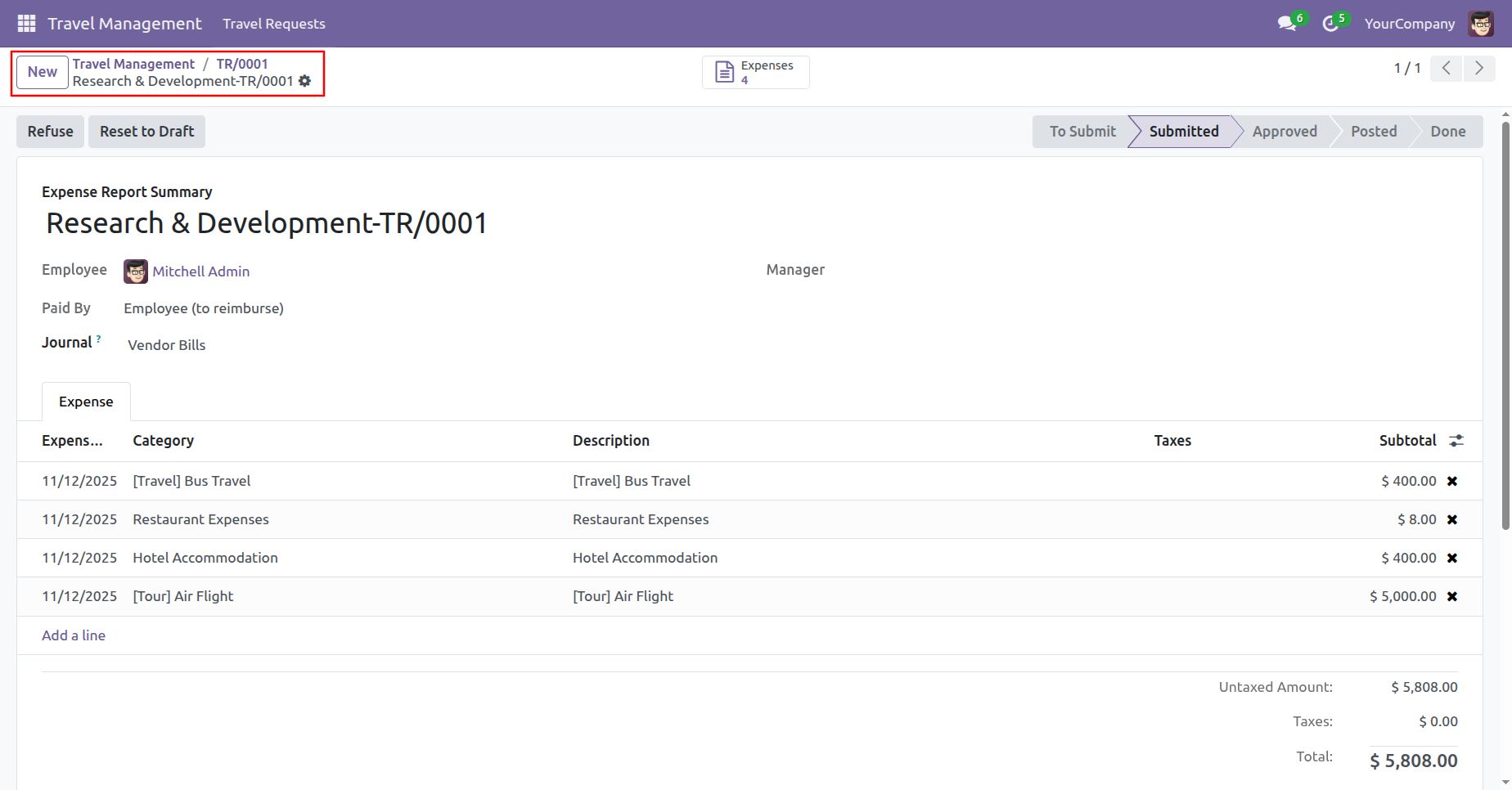Open TR/0001 breadcrumb link
Viewport: 1512px width, 790px height.
click(242, 64)
